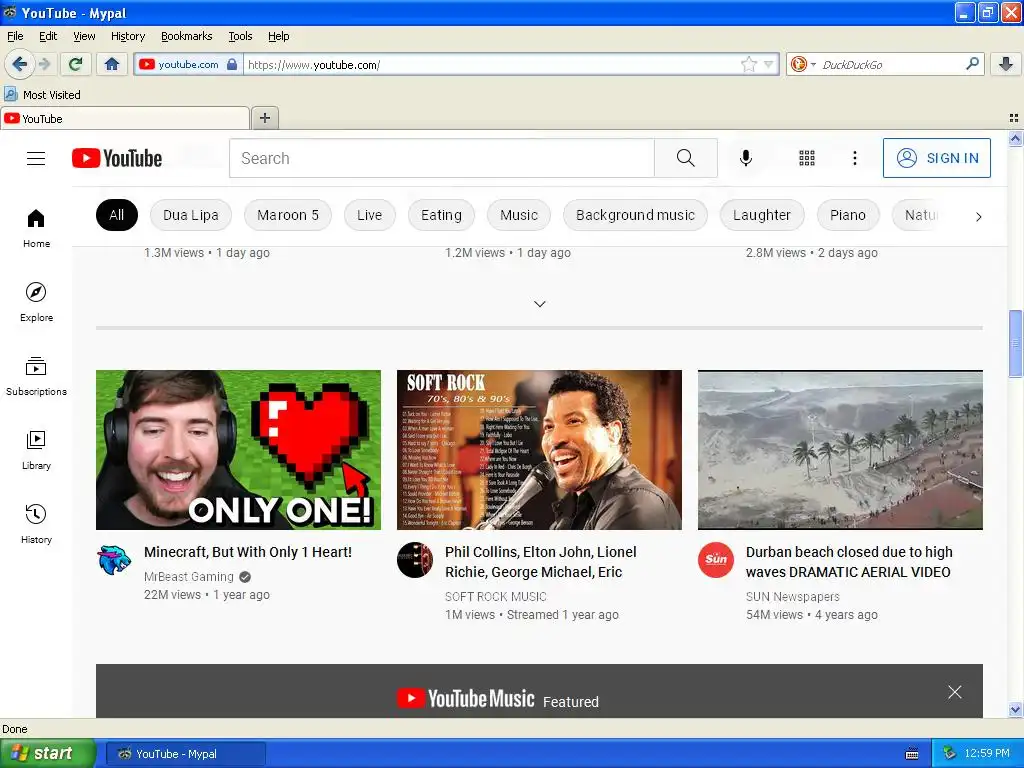Click the Sun channel avatar icon
Screen dimensions: 1024x768
[x=716, y=560]
